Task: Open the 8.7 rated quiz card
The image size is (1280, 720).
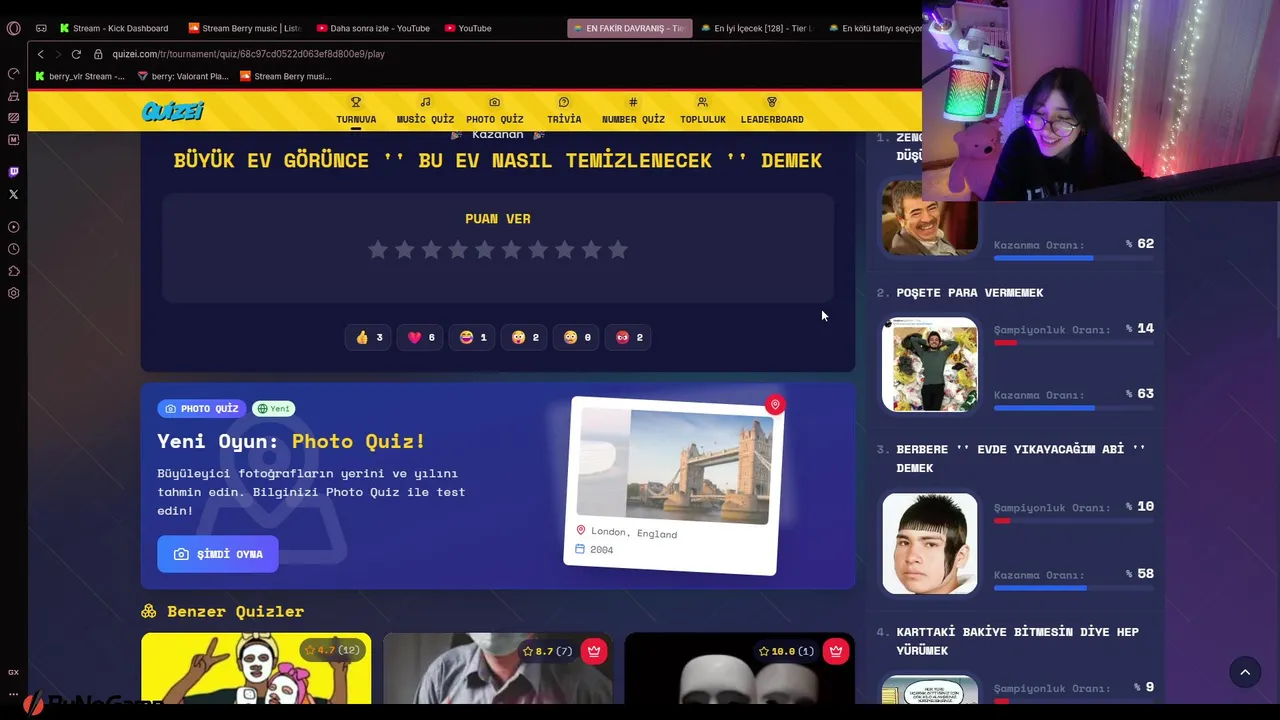Action: [x=498, y=668]
